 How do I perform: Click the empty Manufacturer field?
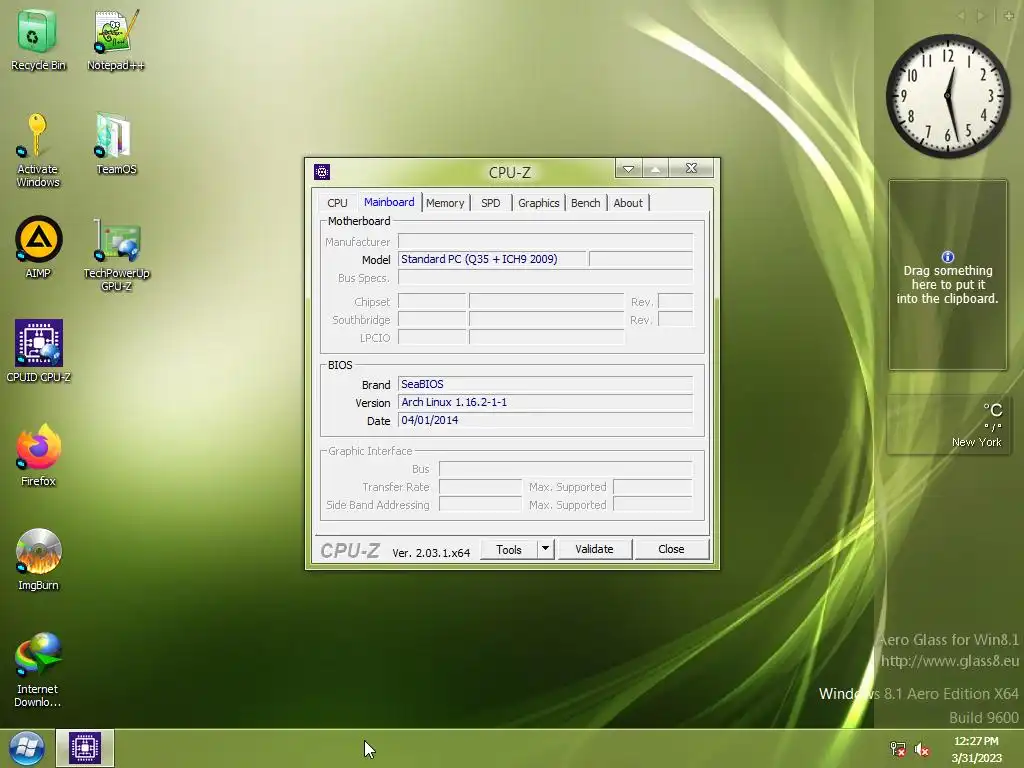click(545, 242)
